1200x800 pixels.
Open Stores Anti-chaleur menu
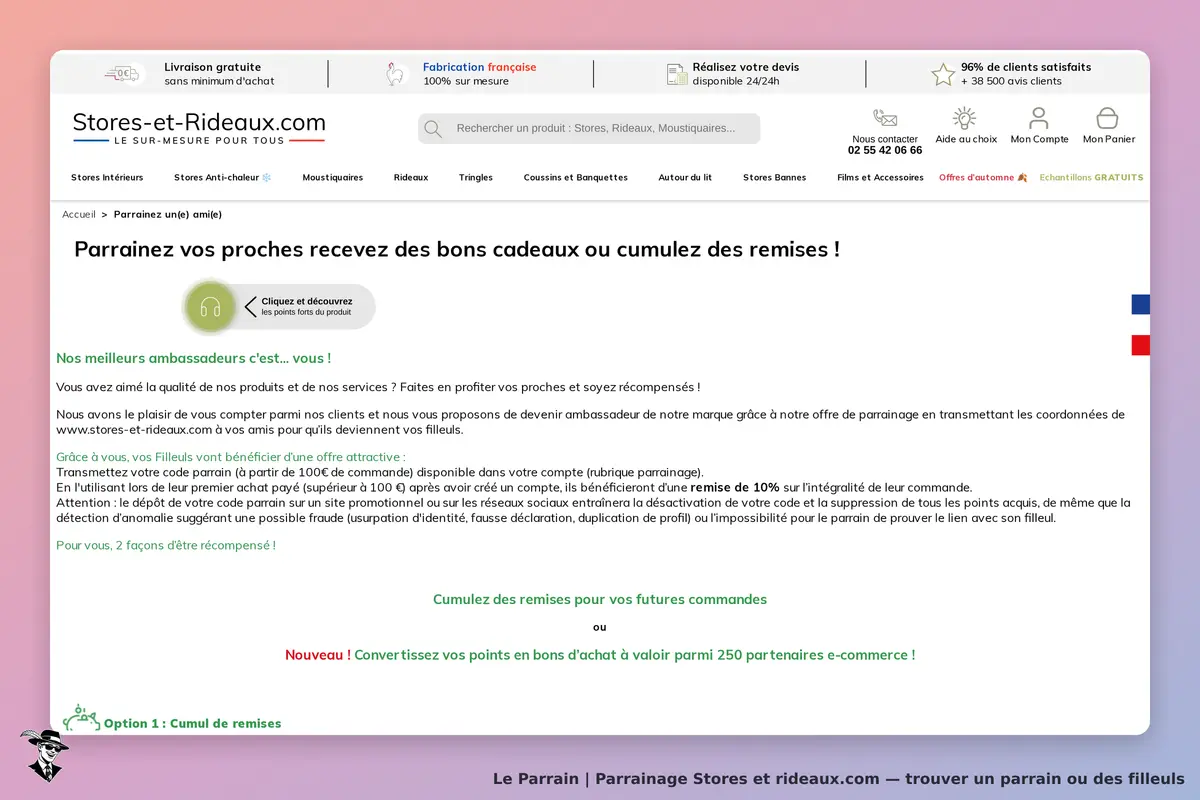223,177
